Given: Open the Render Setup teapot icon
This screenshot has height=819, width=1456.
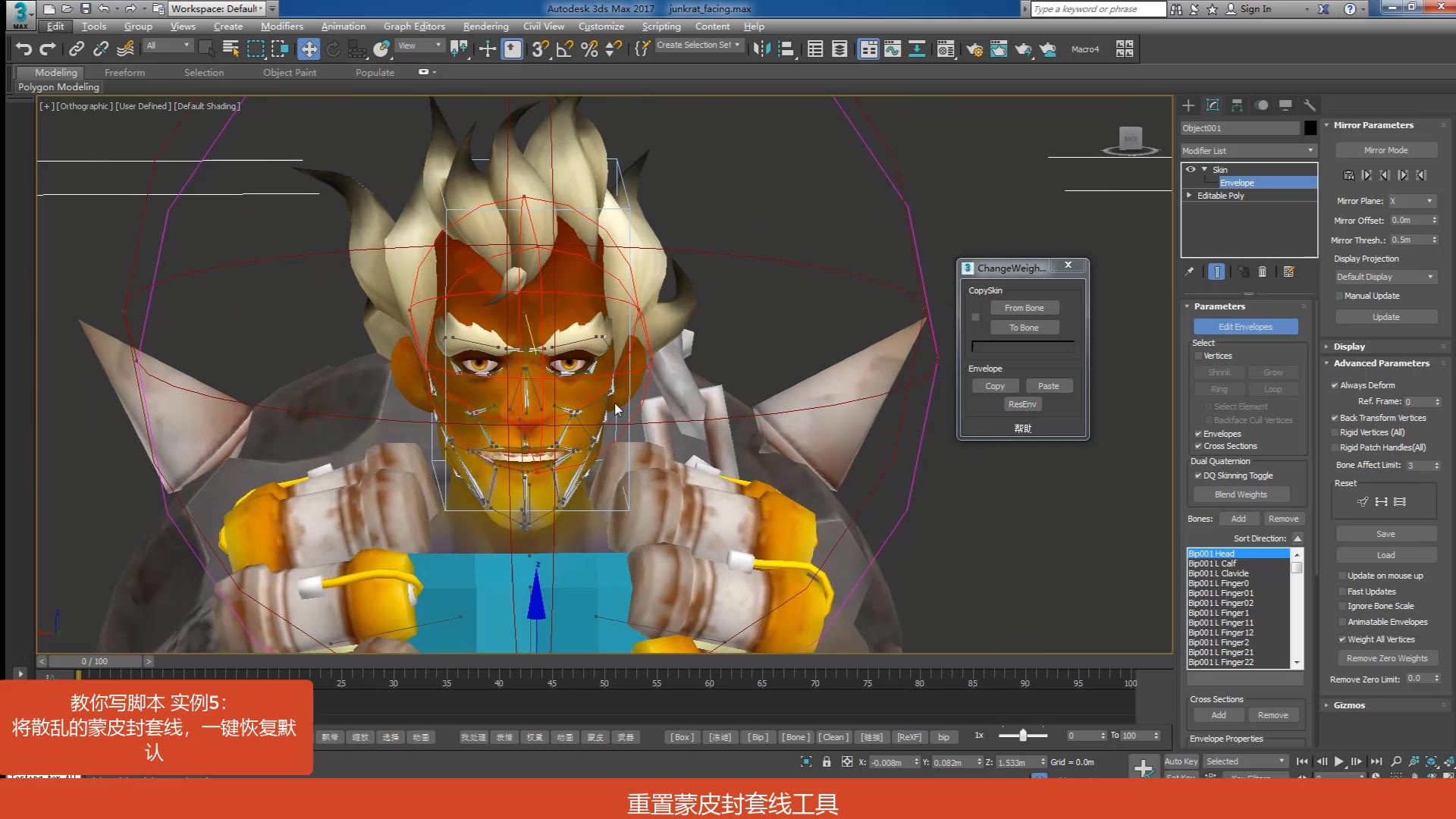Looking at the screenshot, I should click(974, 49).
